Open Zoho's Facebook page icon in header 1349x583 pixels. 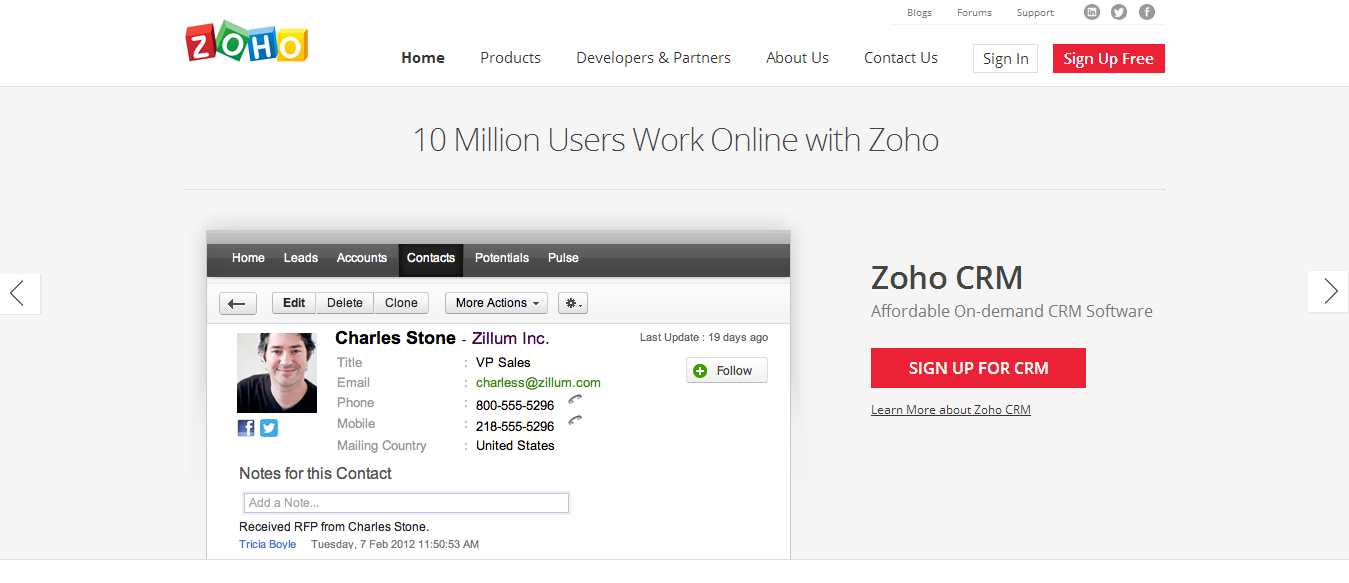(x=1147, y=12)
